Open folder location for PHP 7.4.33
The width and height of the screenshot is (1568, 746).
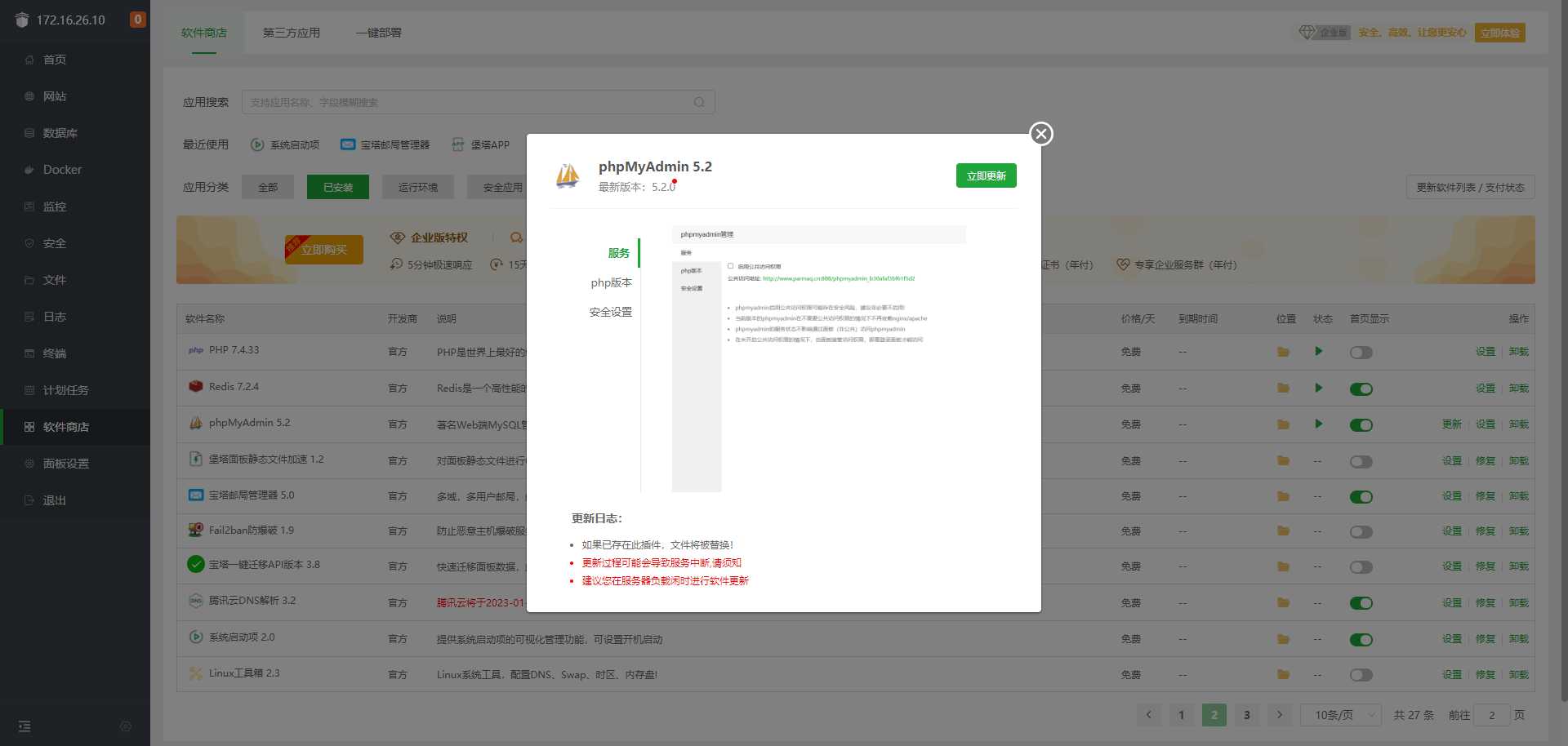click(1284, 352)
